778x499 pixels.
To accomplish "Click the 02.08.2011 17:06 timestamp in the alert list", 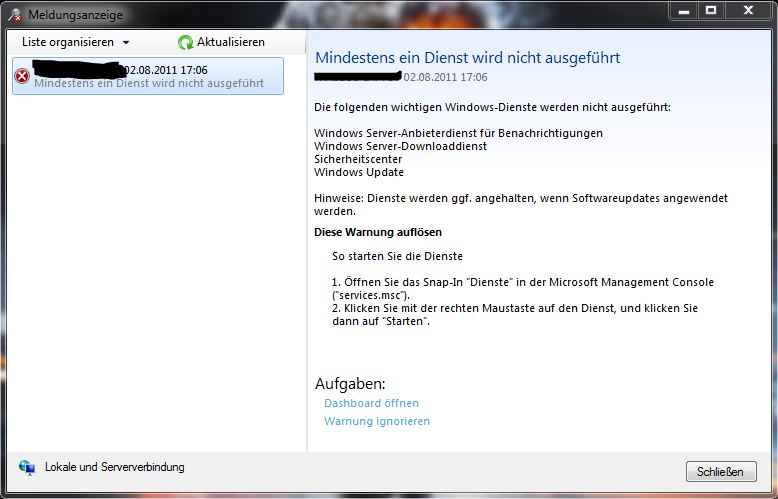I will 166,70.
